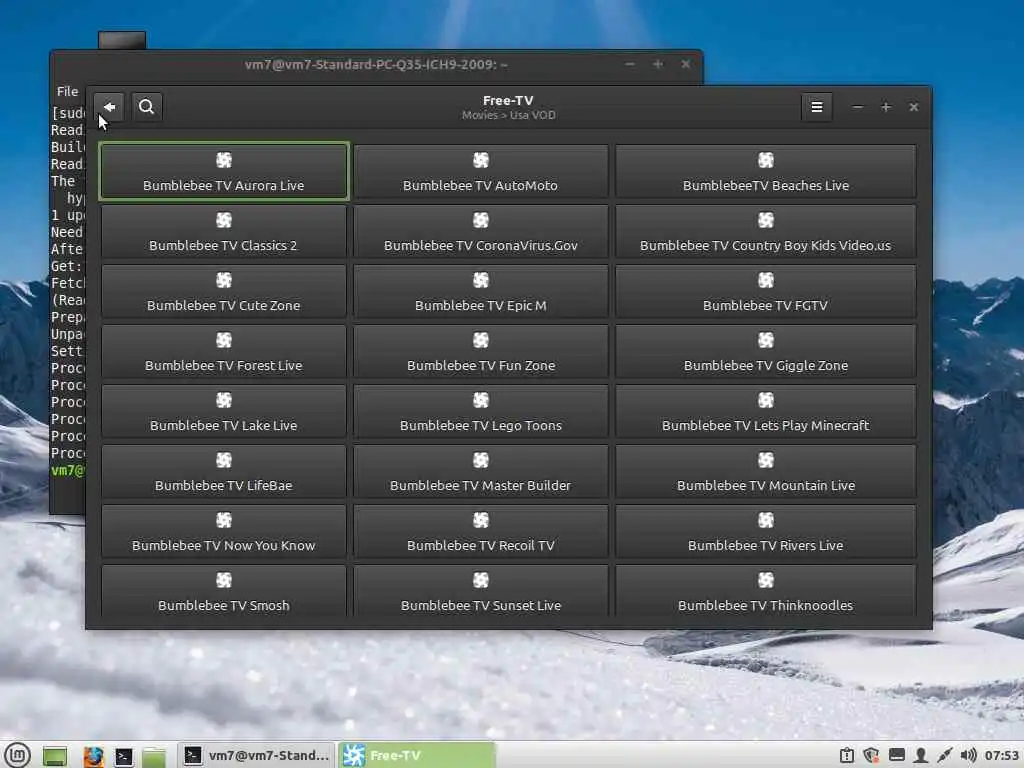Choose Bumblebee TV FGTV channel
Viewport: 1024px width, 768px height.
pyautogui.click(x=765, y=291)
